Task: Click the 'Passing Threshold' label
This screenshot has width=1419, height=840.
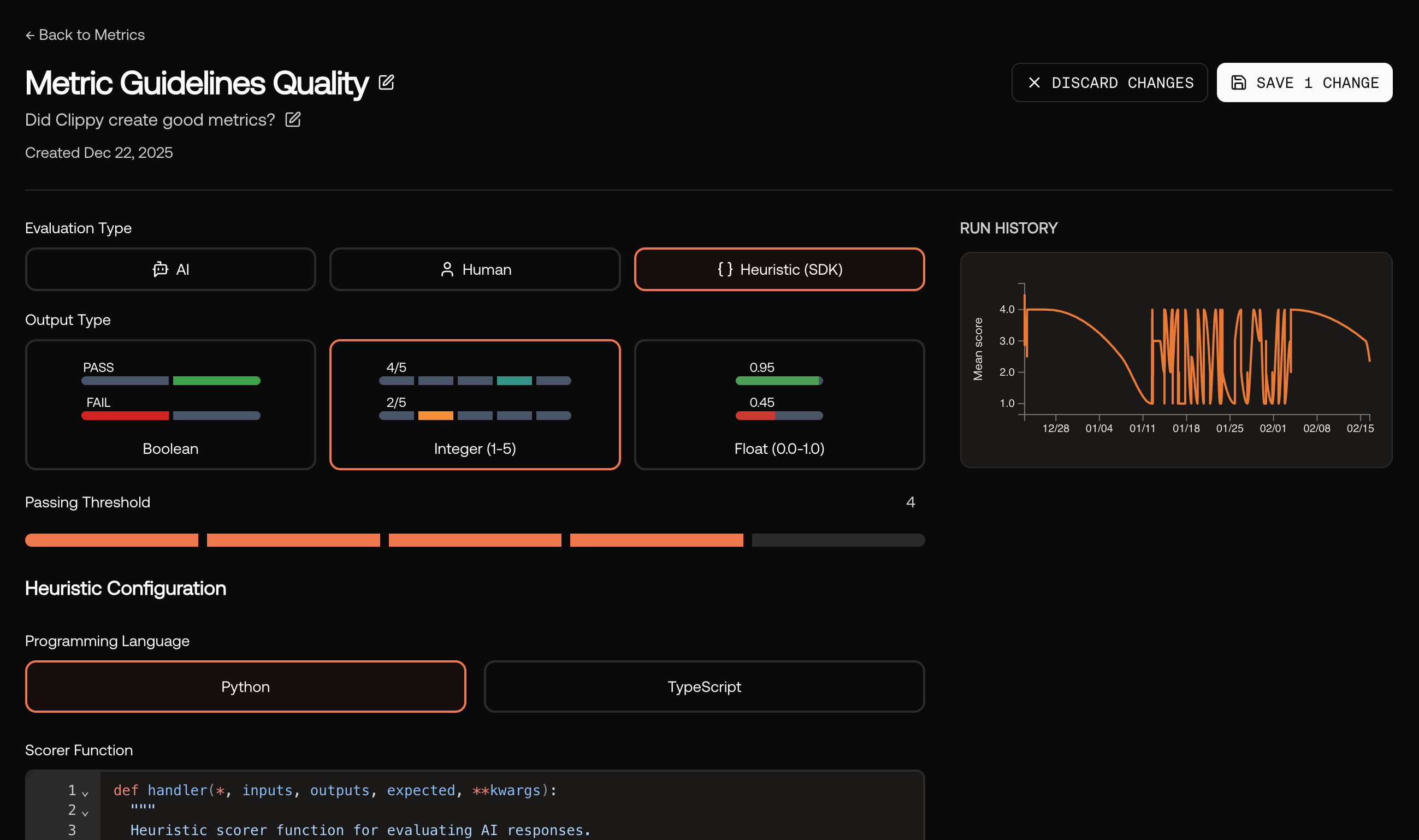Action: tap(88, 502)
